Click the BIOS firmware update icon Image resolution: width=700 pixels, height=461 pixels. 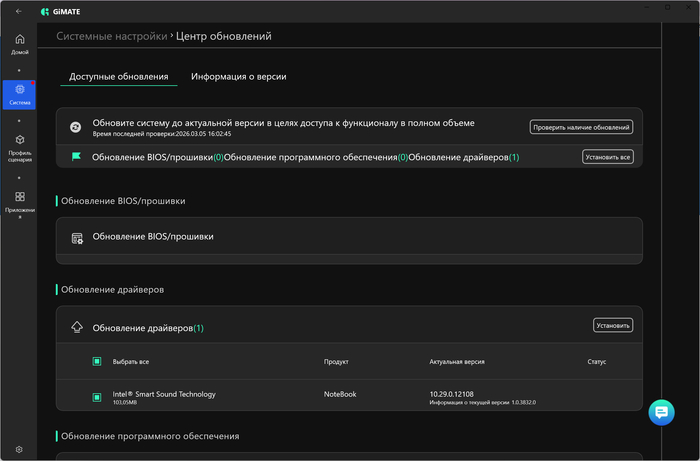(77, 238)
